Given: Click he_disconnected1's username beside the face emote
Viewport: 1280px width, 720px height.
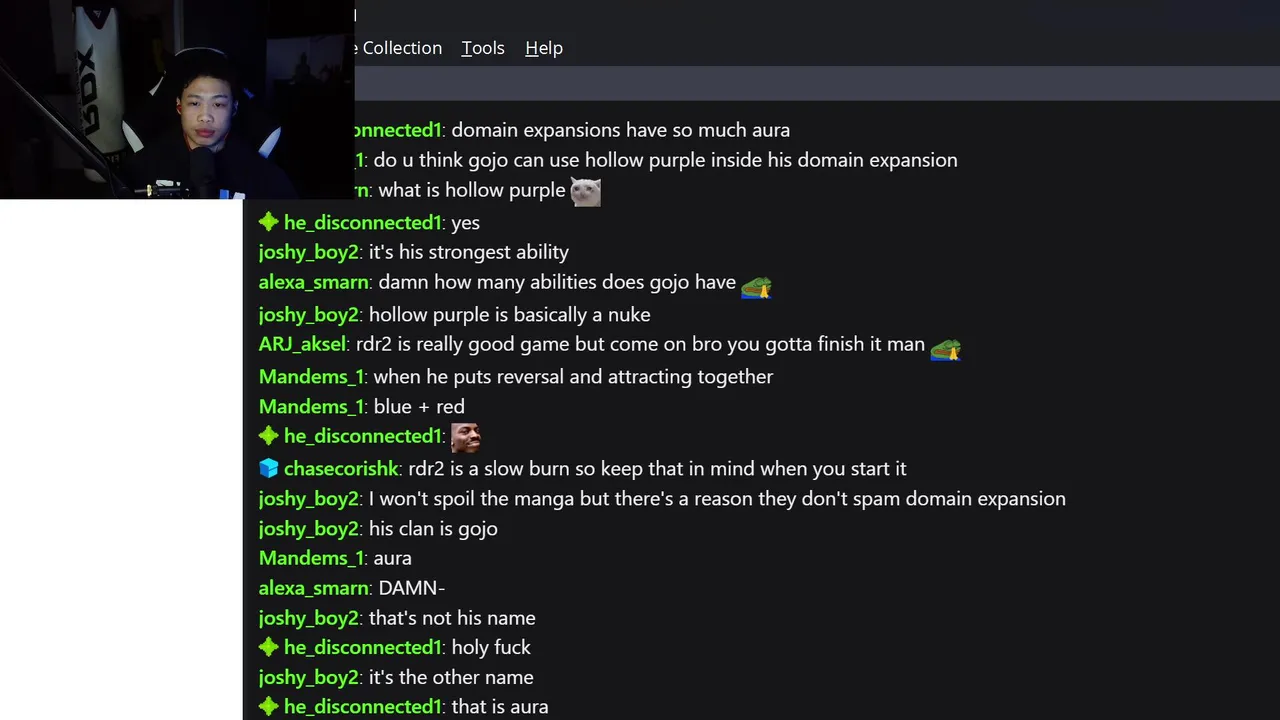Looking at the screenshot, I should pos(362,436).
